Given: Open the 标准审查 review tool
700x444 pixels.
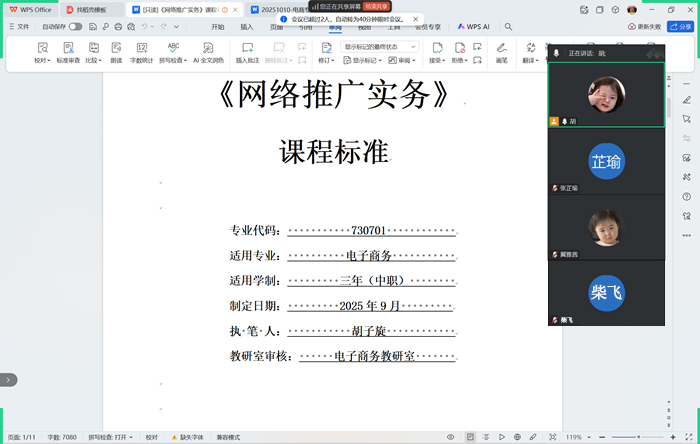Looking at the screenshot, I should pyautogui.click(x=68, y=52).
